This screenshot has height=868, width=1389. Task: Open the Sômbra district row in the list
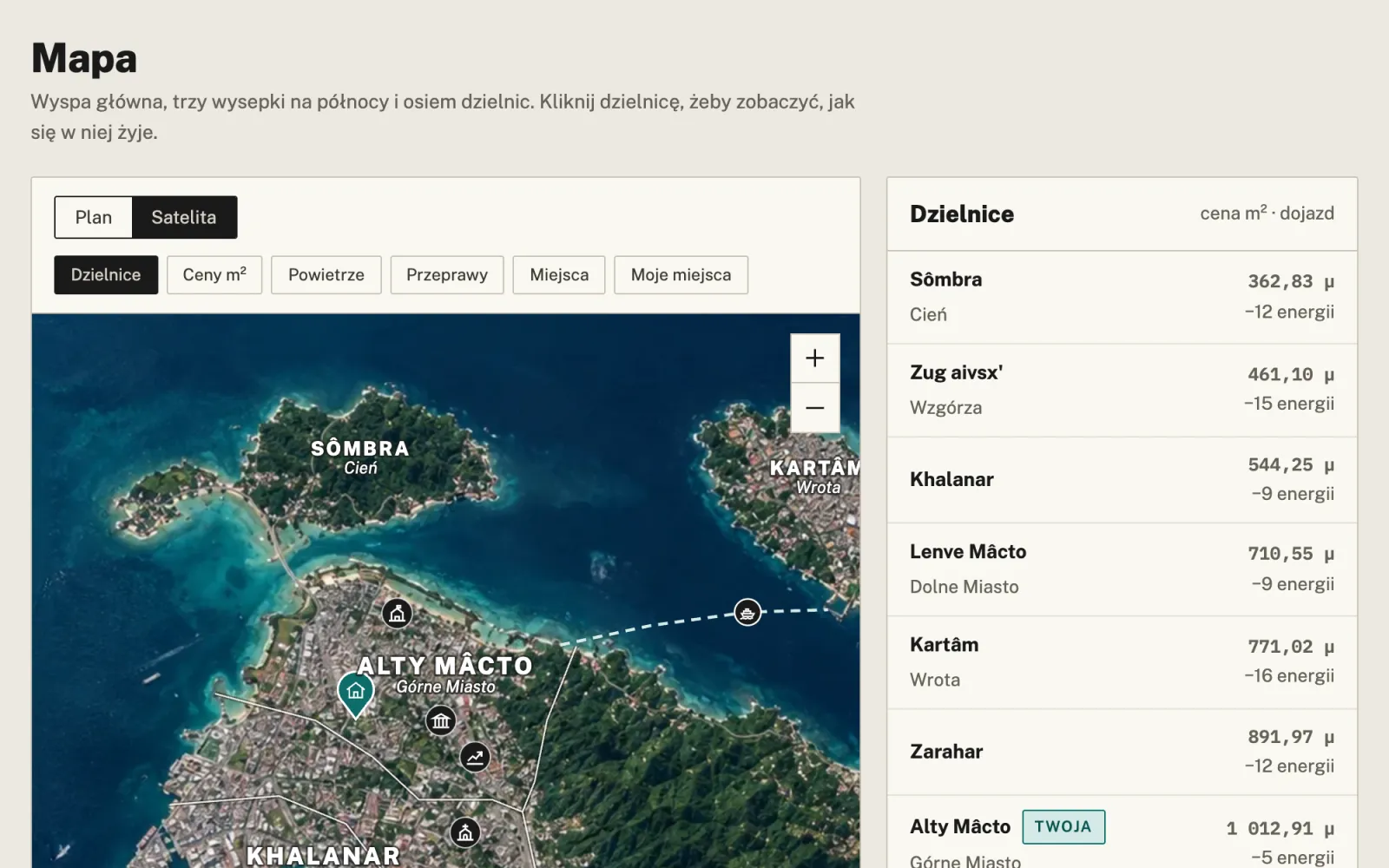(x=1122, y=297)
